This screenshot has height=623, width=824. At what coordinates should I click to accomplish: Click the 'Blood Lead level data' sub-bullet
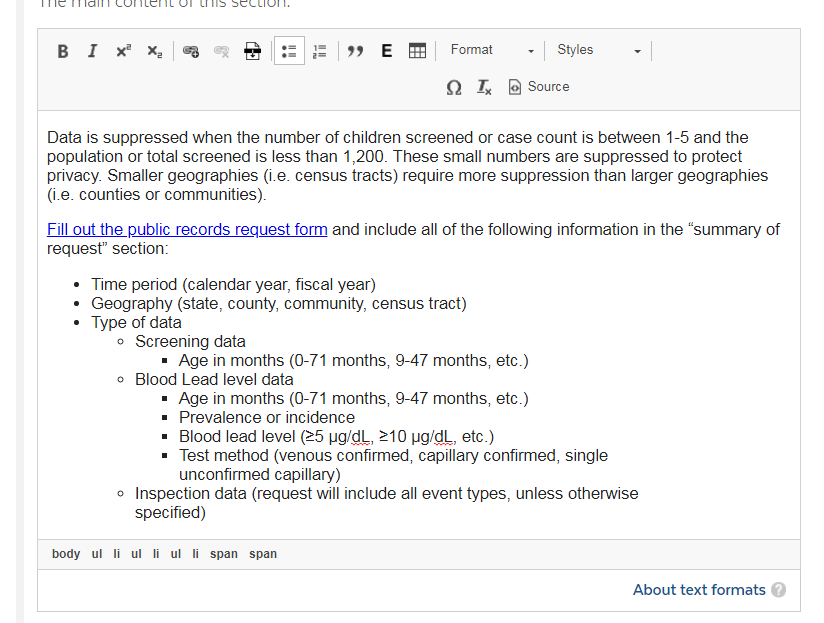click(x=214, y=379)
